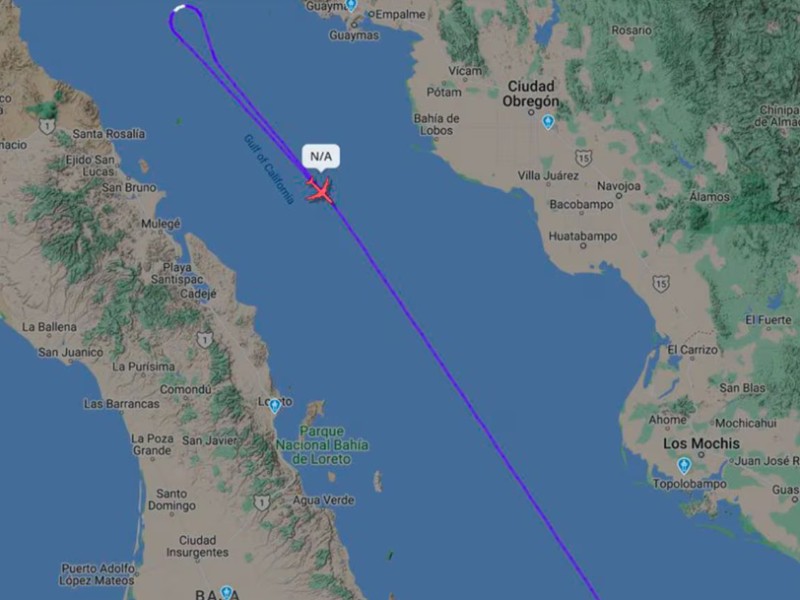800x600 pixels.
Task: Select the Los Mochis airport pin
Action: (684, 466)
